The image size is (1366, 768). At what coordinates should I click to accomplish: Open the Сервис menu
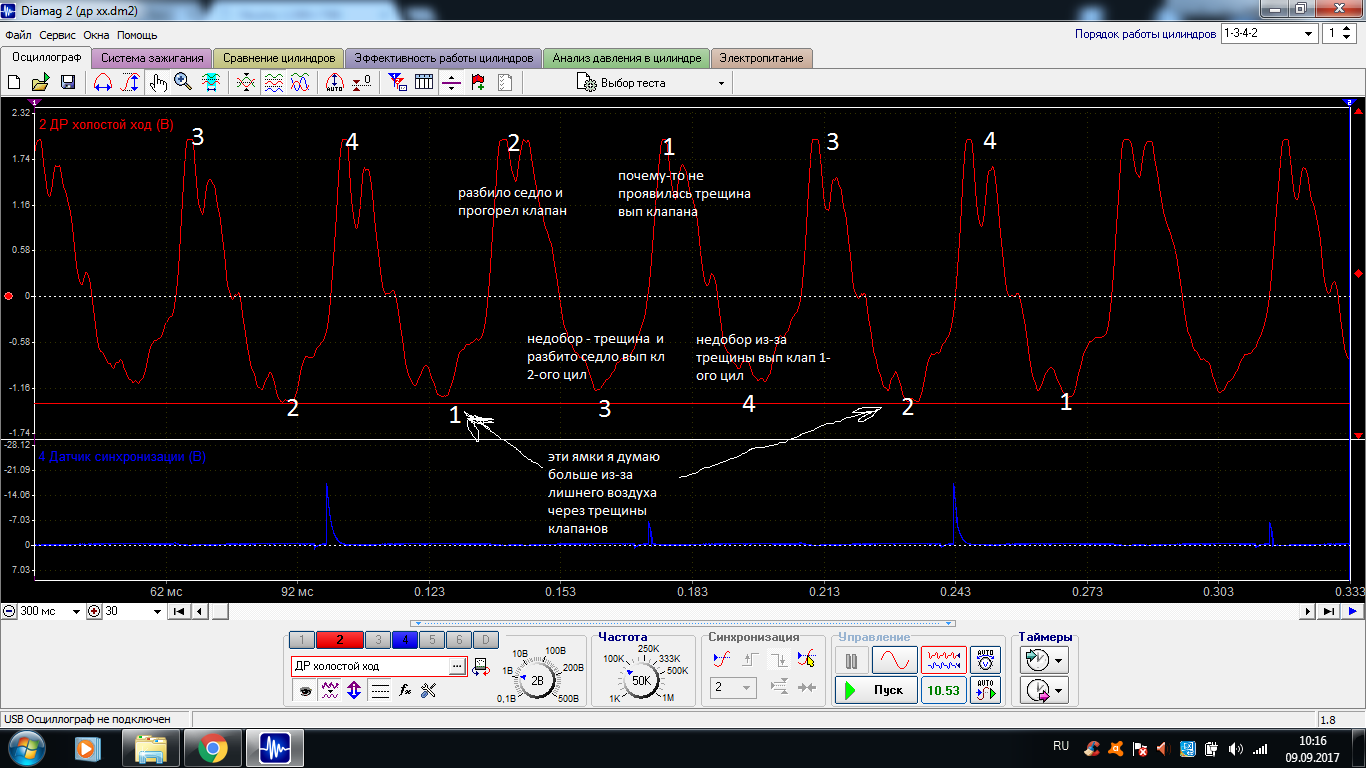point(57,34)
